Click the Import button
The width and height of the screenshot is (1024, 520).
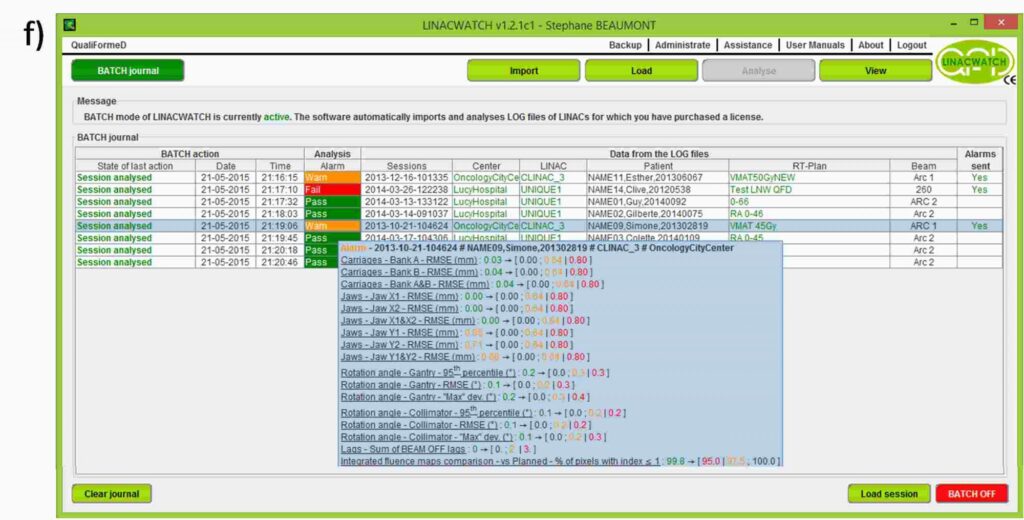[x=524, y=71]
